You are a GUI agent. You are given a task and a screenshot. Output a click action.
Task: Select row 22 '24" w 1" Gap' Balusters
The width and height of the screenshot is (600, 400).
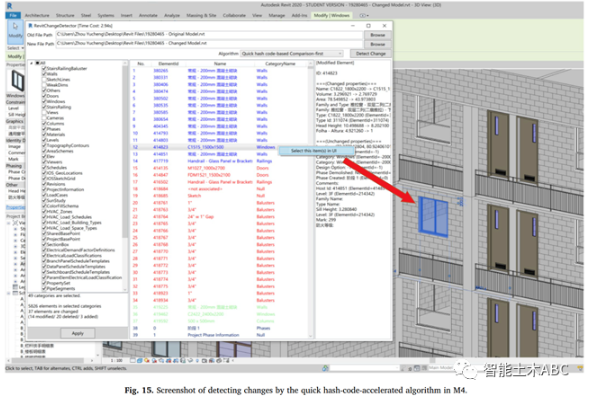tap(219, 217)
